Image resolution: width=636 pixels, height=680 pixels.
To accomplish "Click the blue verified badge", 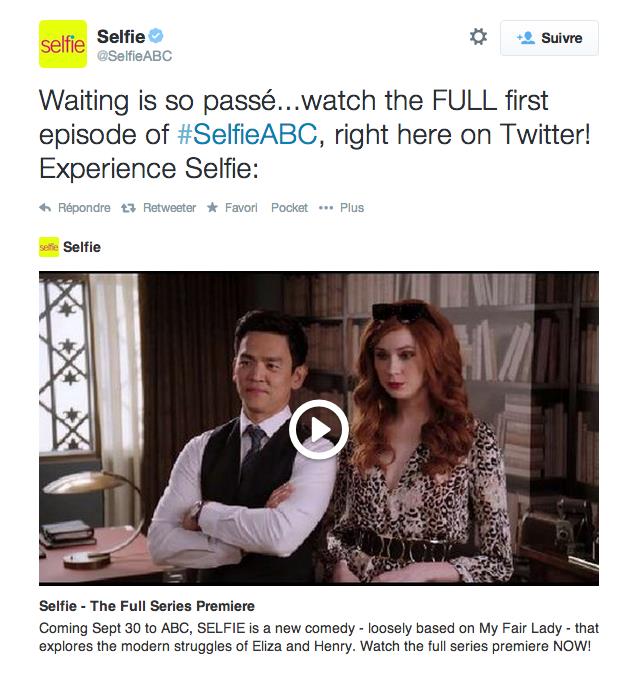I will [156, 36].
